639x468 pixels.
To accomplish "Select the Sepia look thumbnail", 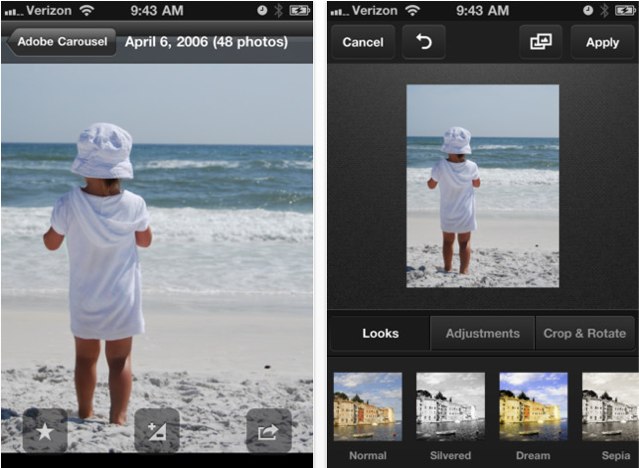I will [x=610, y=406].
